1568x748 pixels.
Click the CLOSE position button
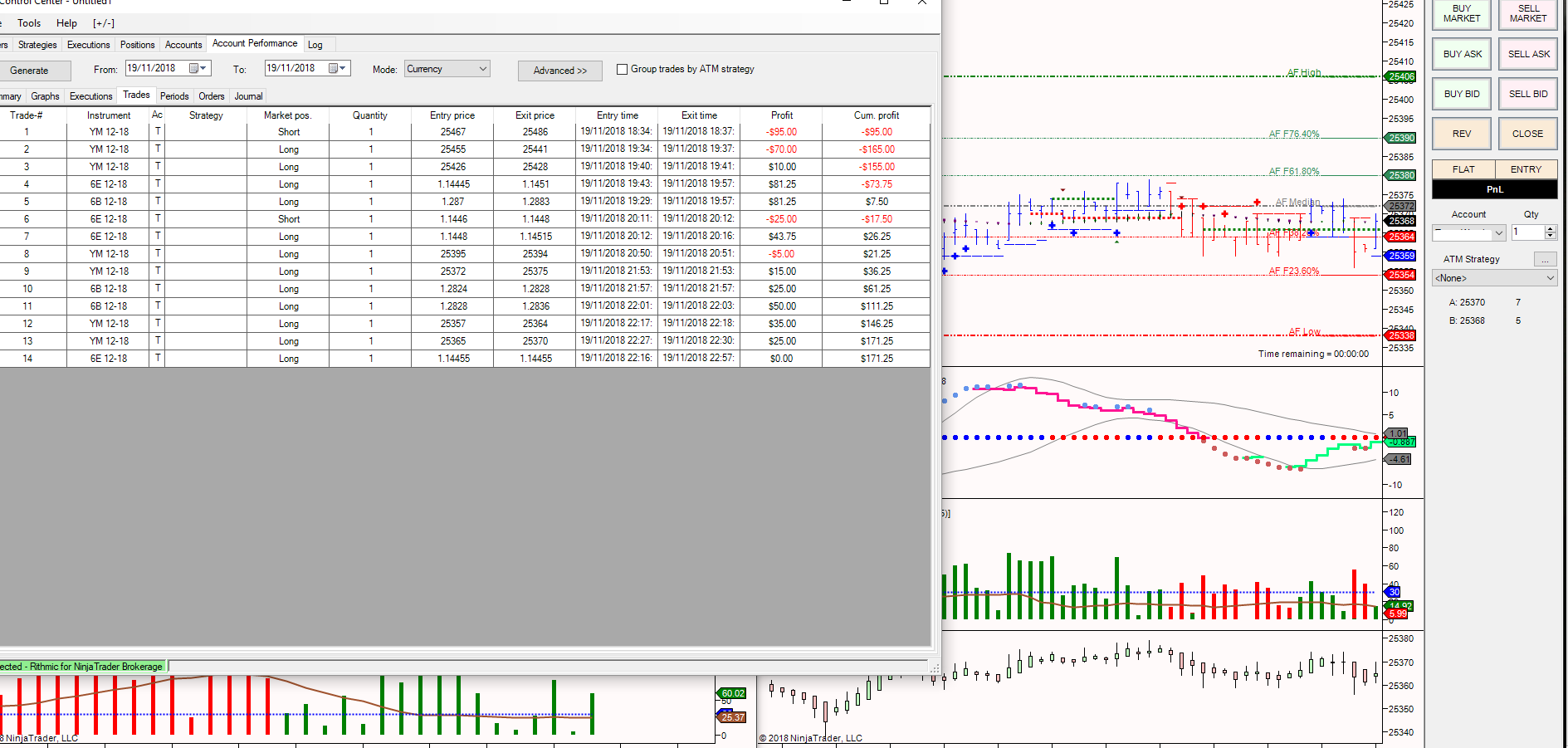coord(1527,134)
